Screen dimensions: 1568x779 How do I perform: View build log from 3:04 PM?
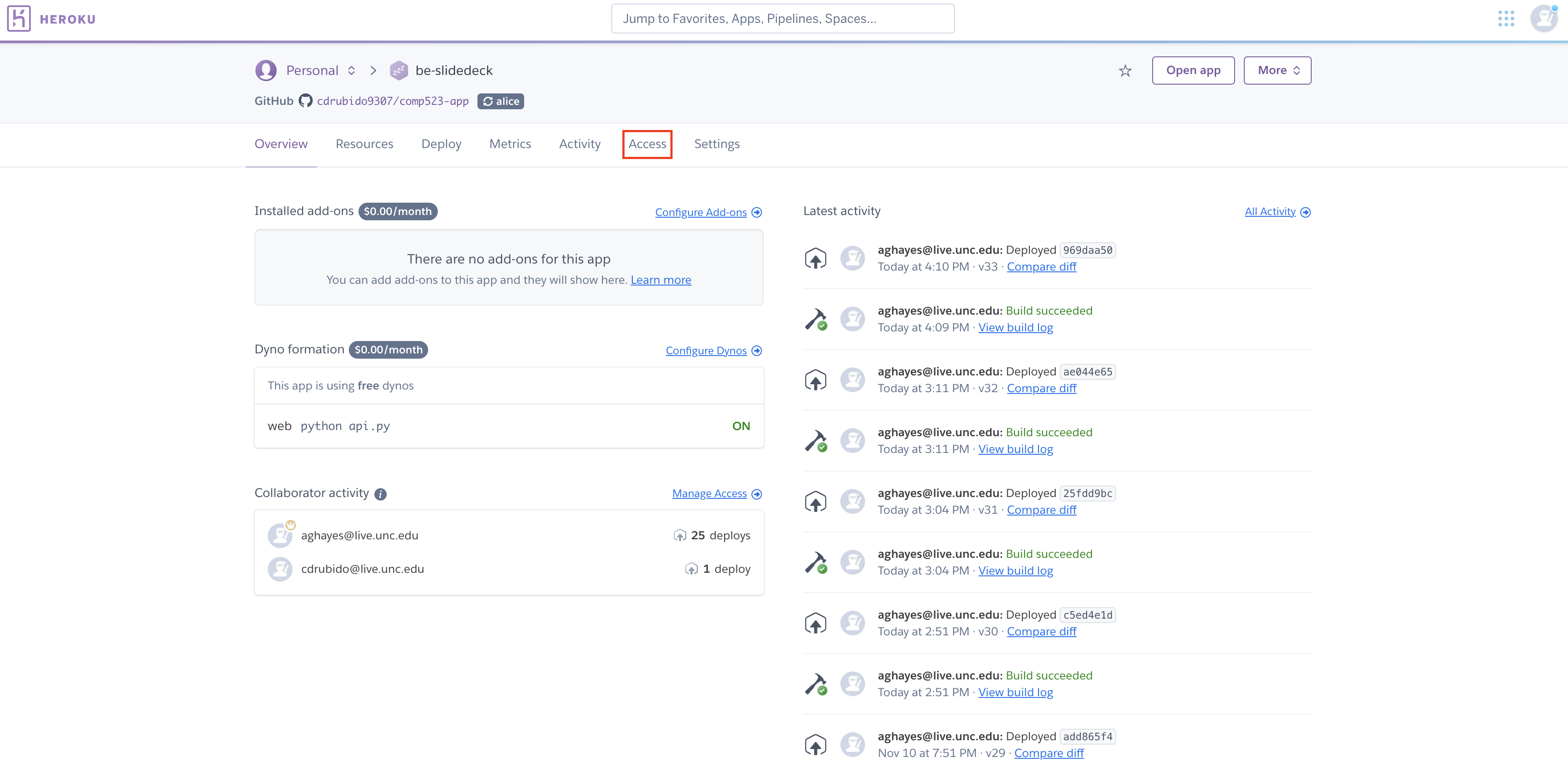(1015, 571)
